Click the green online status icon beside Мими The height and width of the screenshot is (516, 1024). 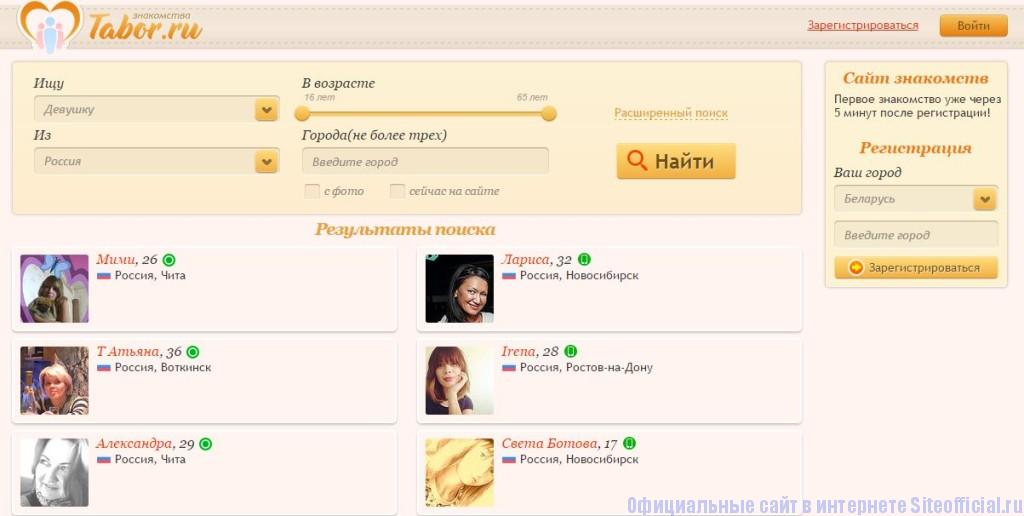[169, 260]
